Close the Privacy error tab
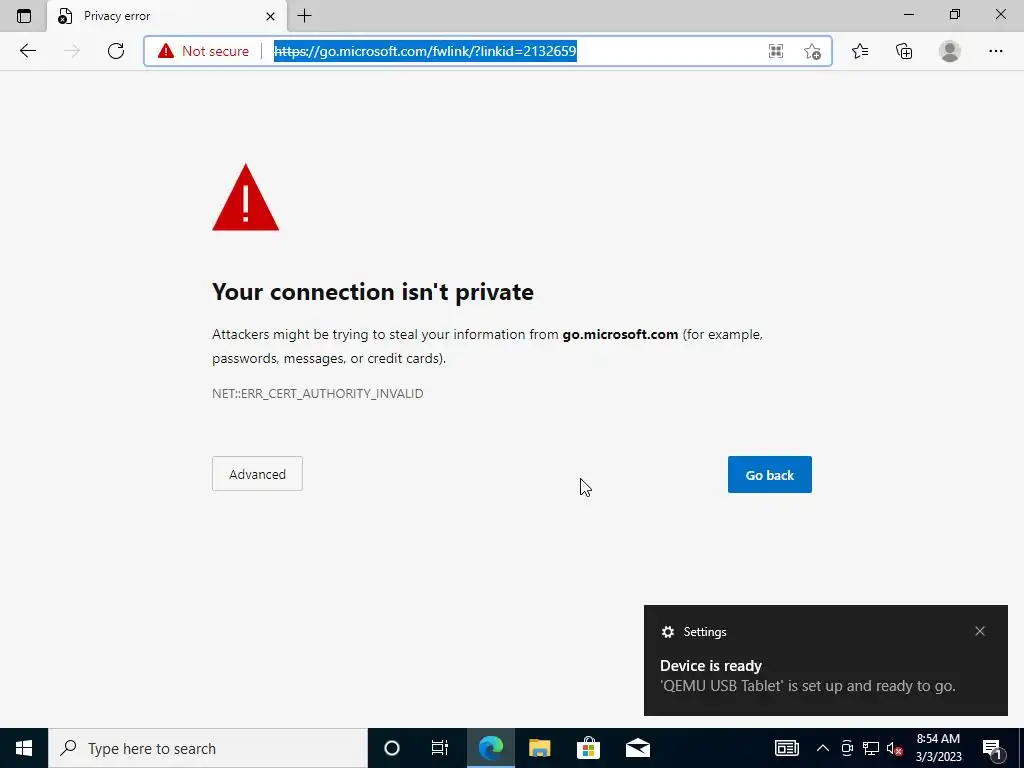 pyautogui.click(x=270, y=16)
